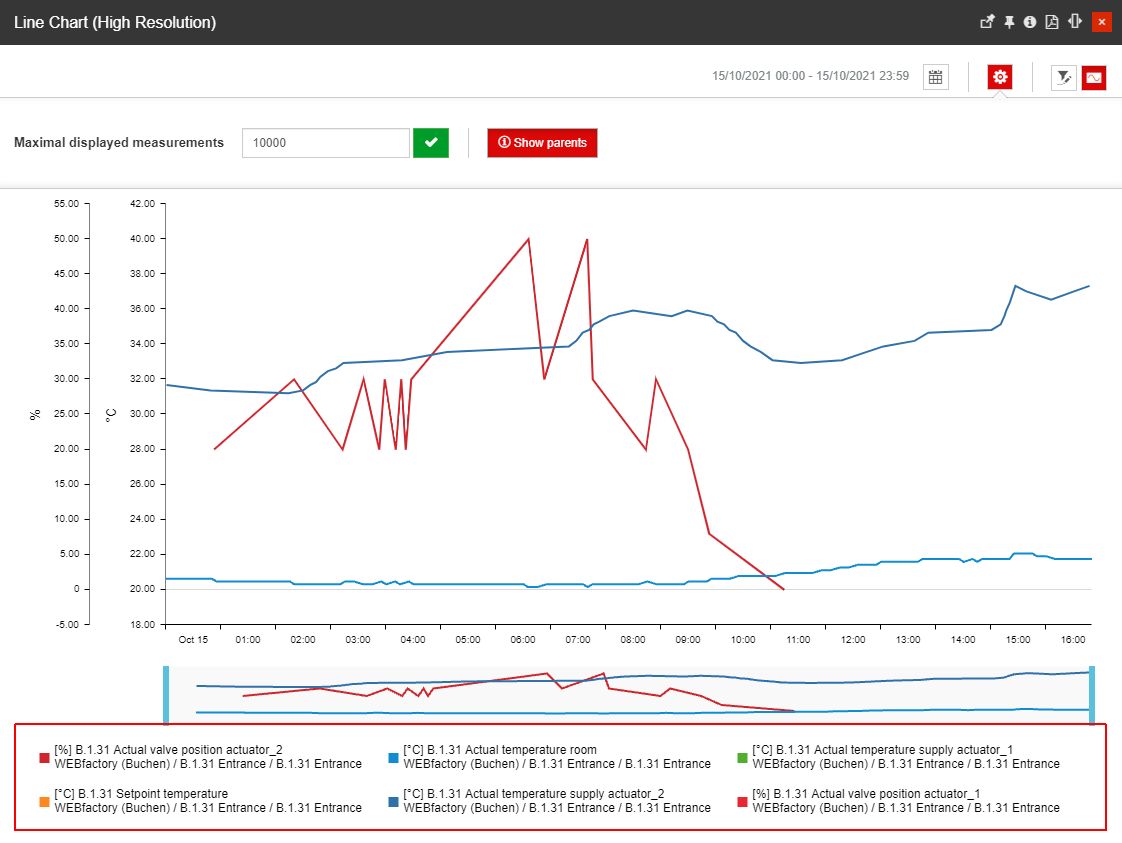Click the left handle of range navigator
This screenshot has height=843, width=1122.
166,694
